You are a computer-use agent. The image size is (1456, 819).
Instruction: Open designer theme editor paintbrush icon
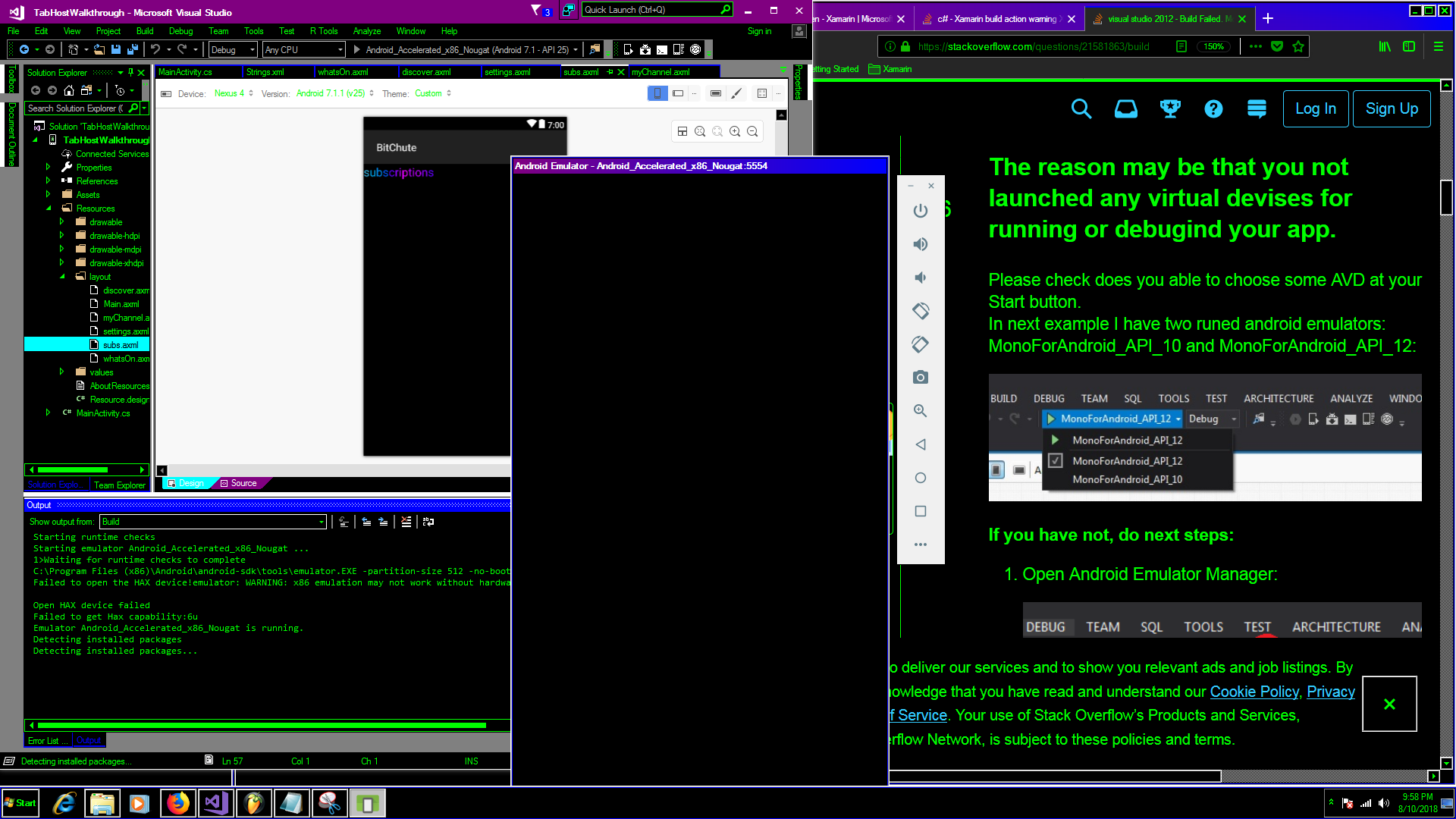pyautogui.click(x=736, y=93)
